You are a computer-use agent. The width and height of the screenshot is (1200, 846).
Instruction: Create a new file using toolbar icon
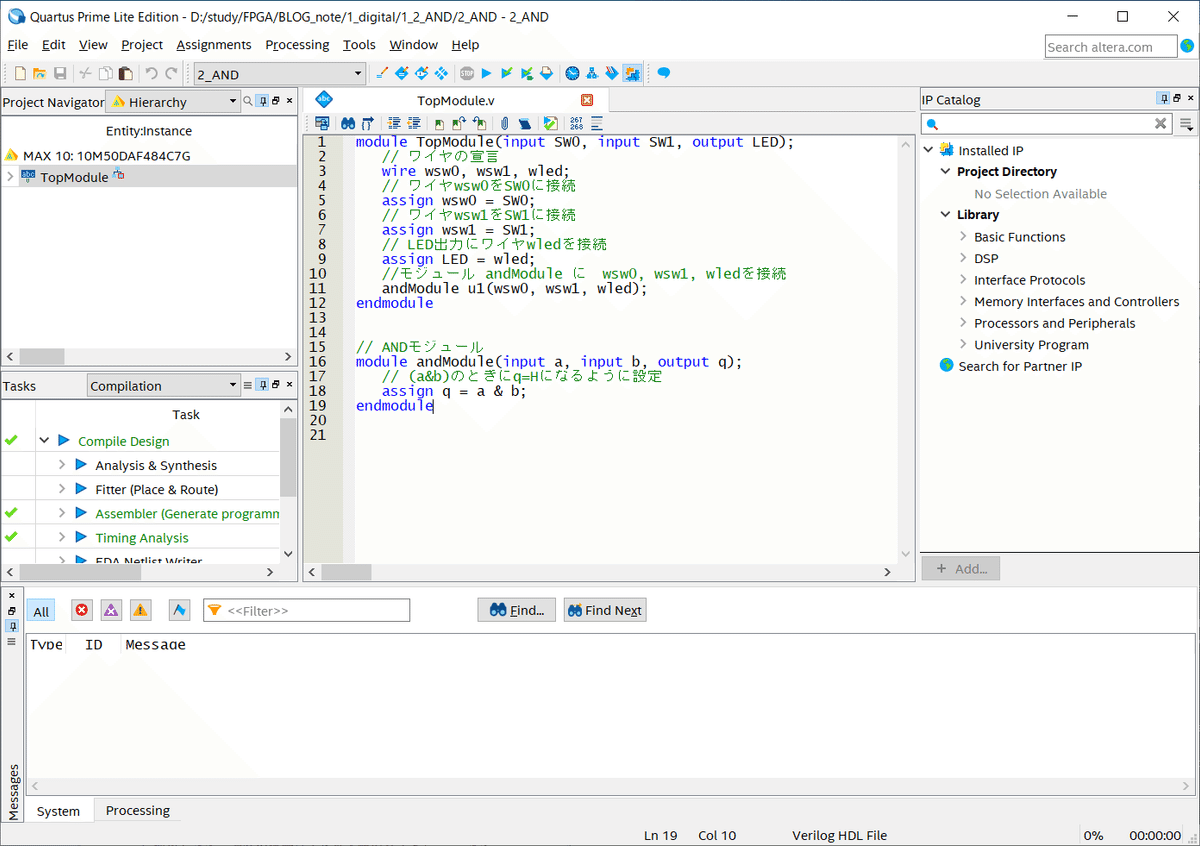pos(20,73)
